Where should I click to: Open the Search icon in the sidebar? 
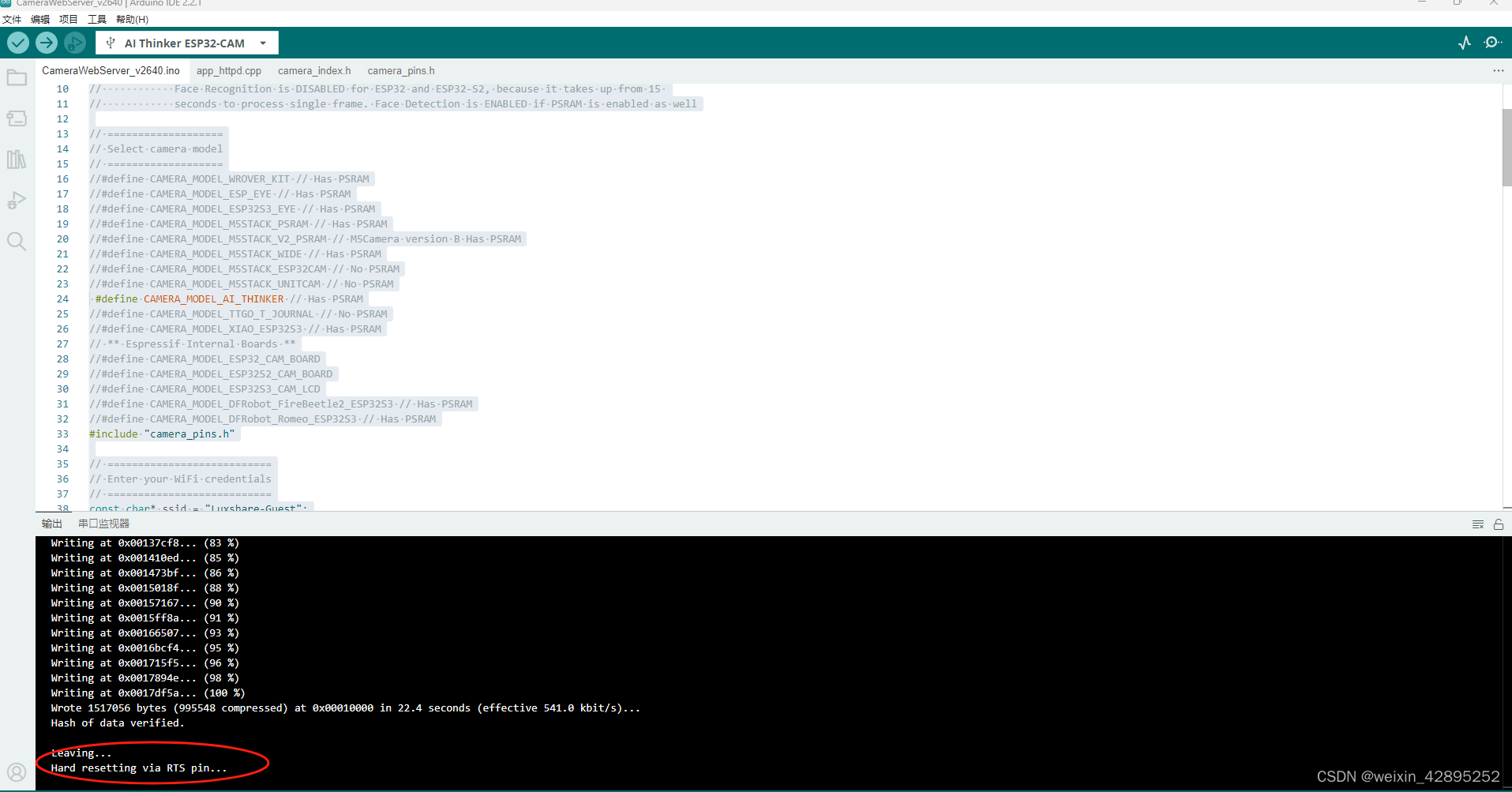[x=17, y=242]
